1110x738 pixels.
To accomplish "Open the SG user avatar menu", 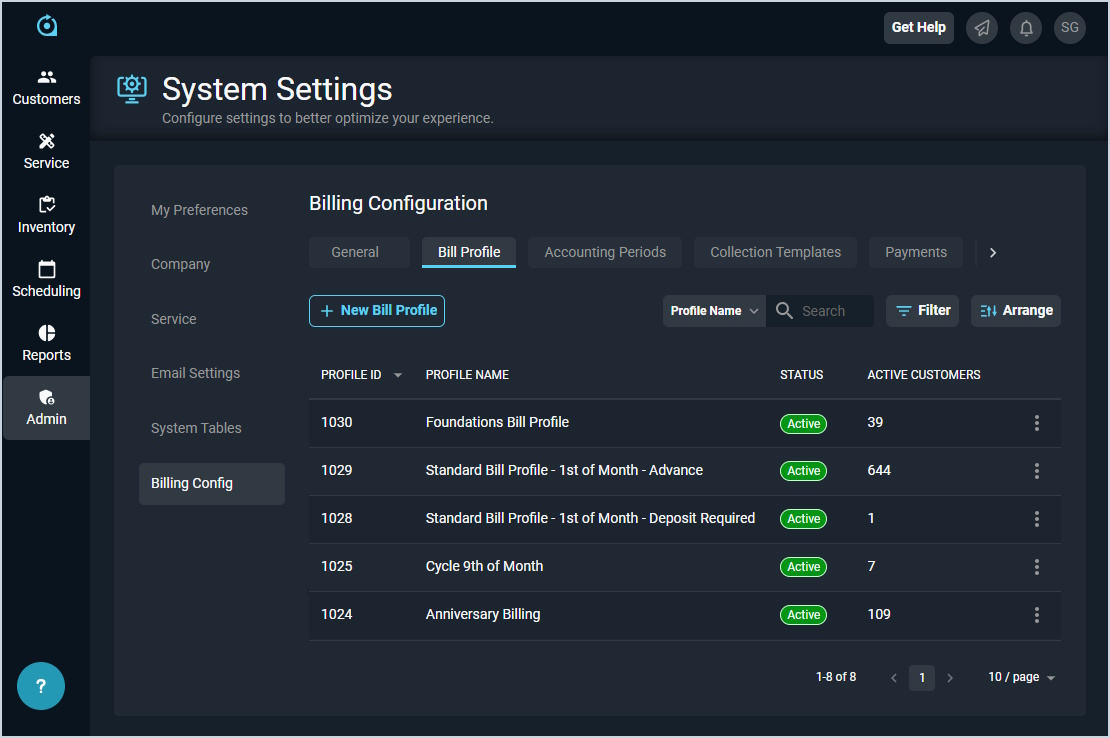I will coord(1070,28).
